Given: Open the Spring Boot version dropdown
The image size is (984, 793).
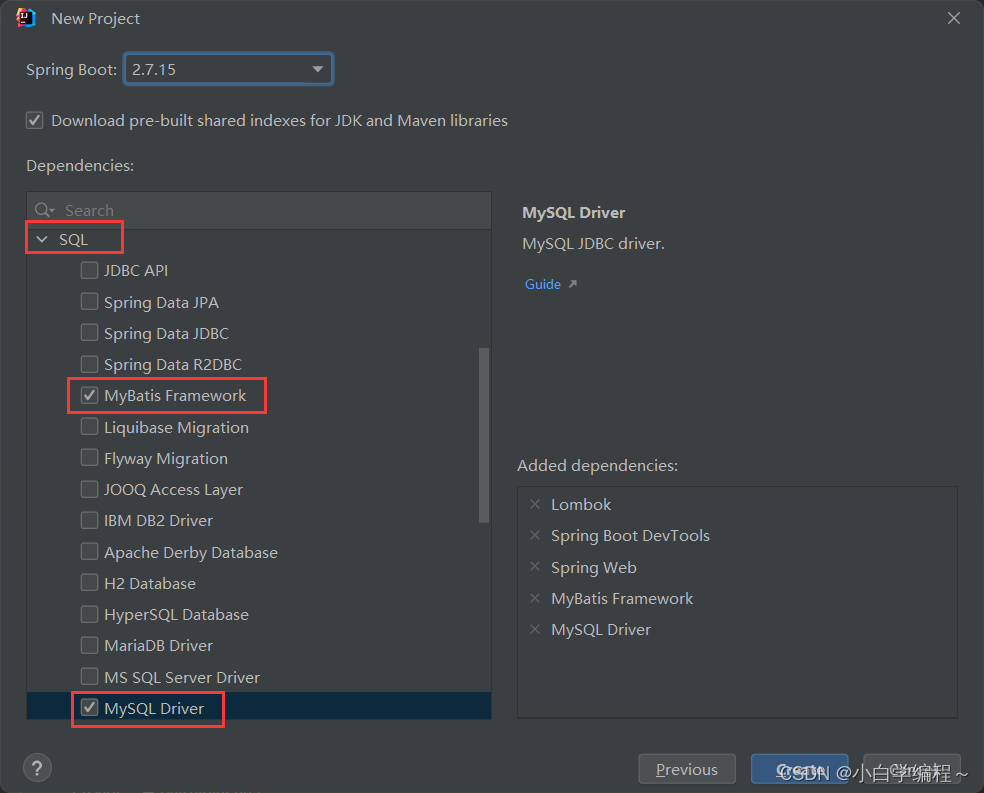Looking at the screenshot, I should pyautogui.click(x=228, y=69).
